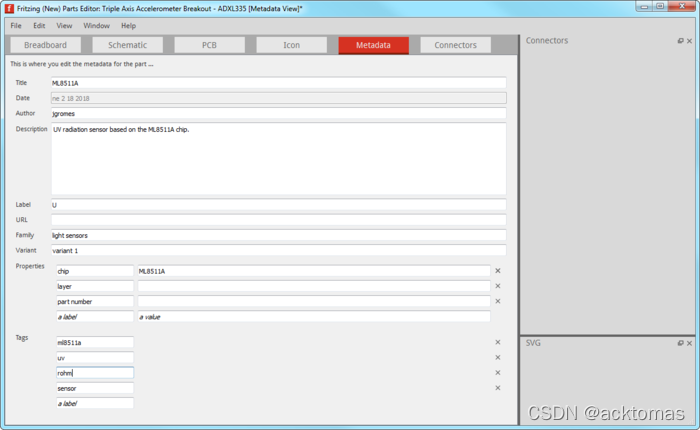The height and width of the screenshot is (430, 700).
Task: Click the empty part number value field
Action: [x=314, y=301]
